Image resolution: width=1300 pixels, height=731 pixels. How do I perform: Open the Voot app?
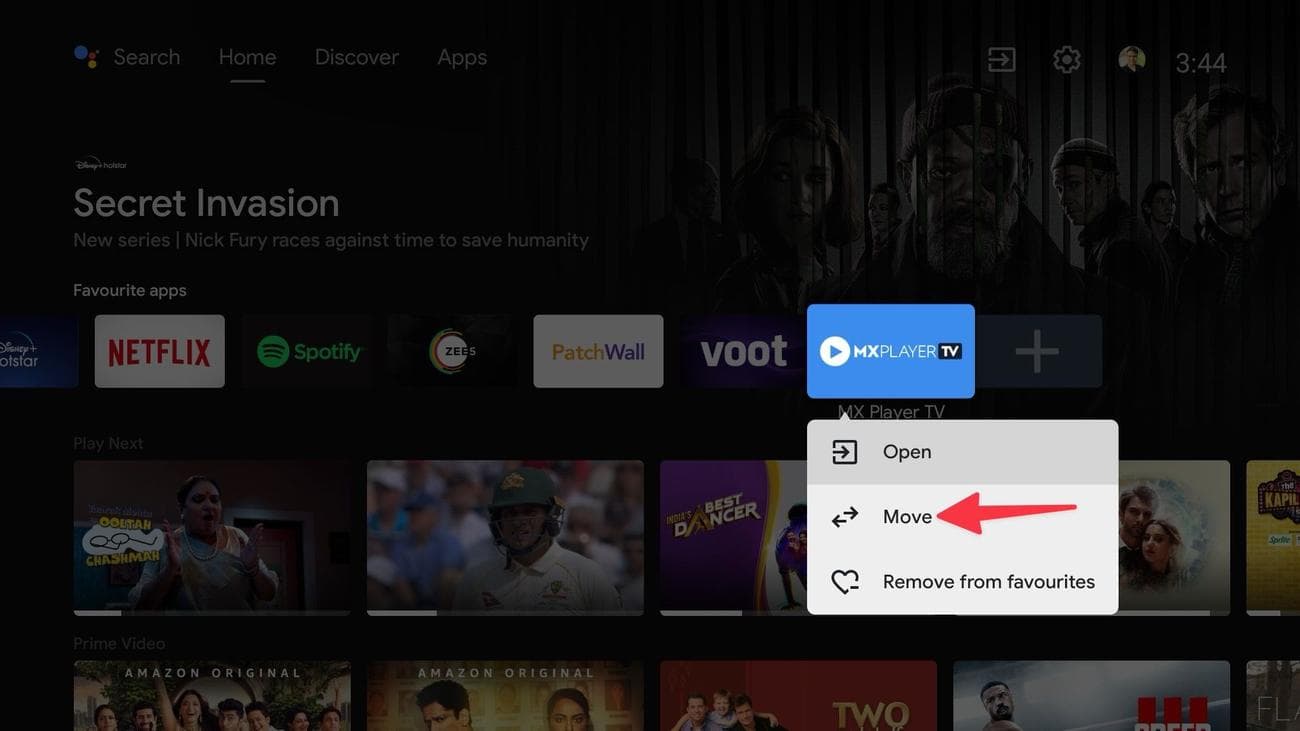(x=744, y=351)
